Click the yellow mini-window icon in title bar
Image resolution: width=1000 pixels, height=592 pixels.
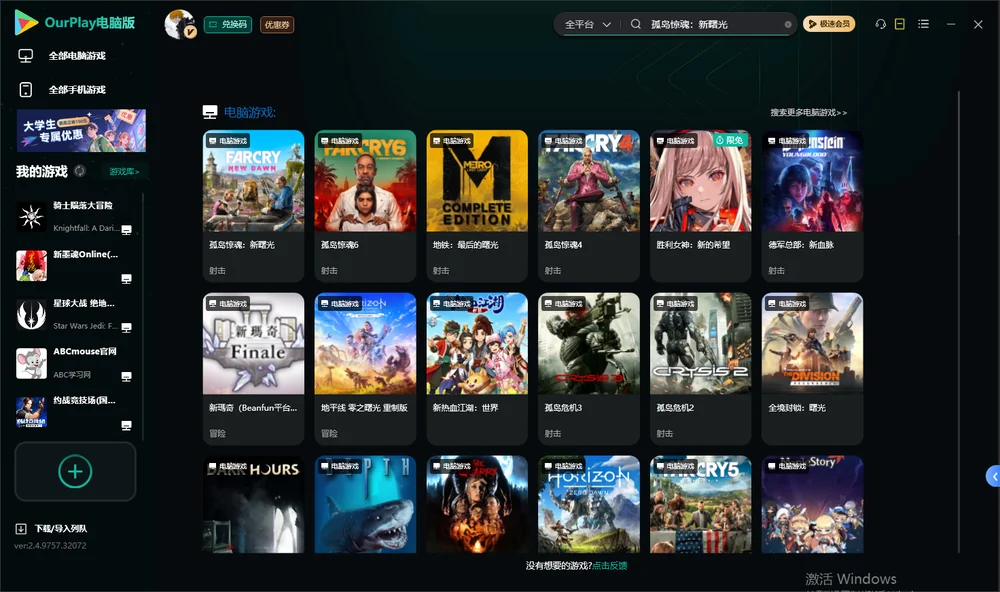tap(900, 24)
